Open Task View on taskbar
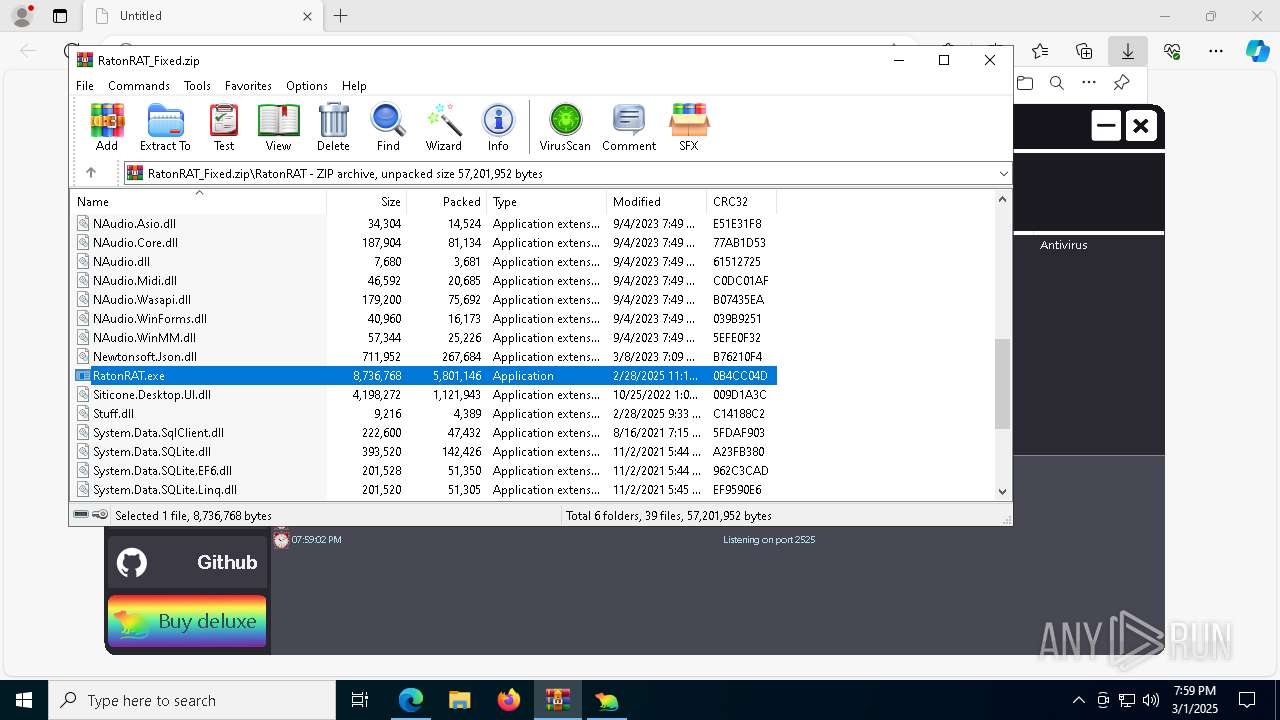Image resolution: width=1280 pixels, height=720 pixels. (x=360, y=700)
